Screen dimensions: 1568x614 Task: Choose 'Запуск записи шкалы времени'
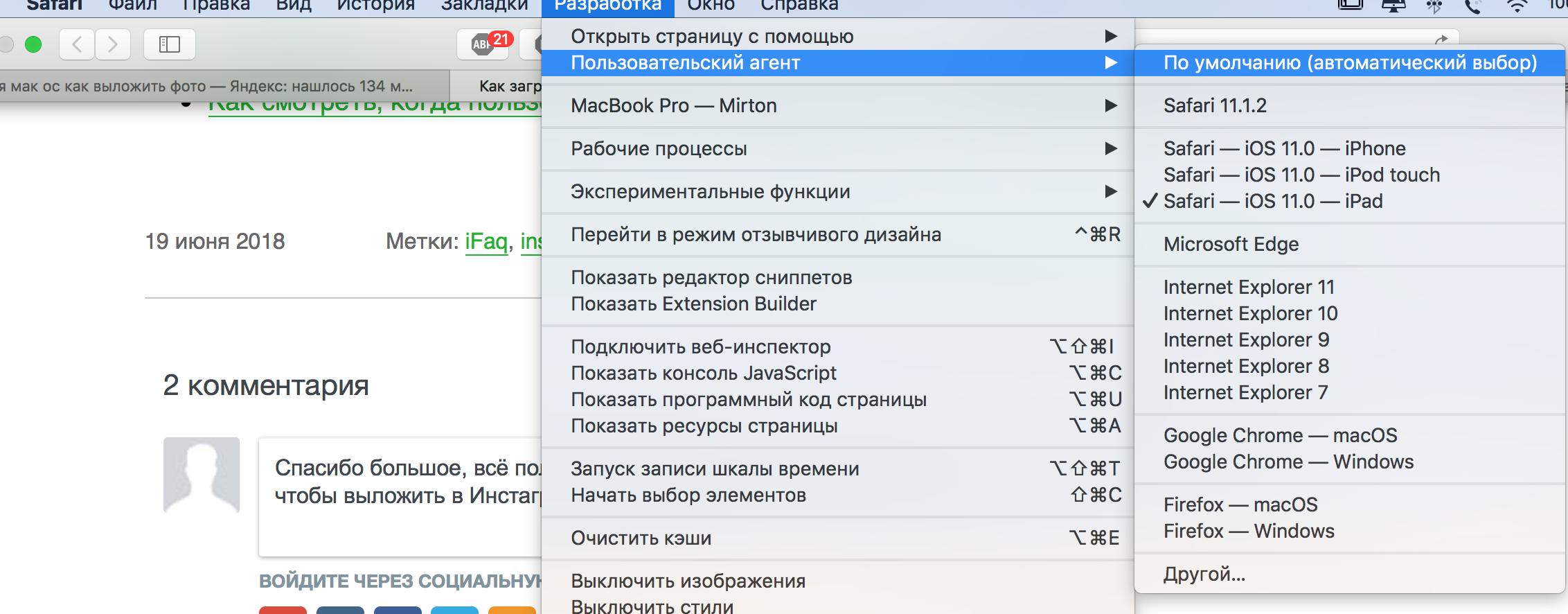(x=837, y=468)
